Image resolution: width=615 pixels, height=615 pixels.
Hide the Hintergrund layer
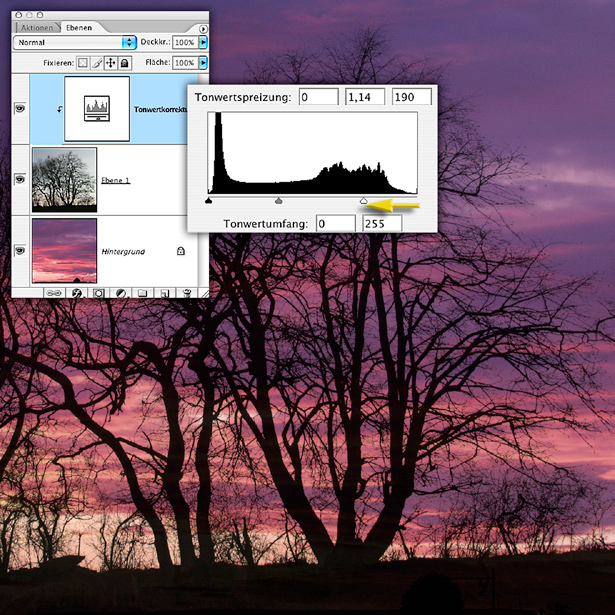20,251
